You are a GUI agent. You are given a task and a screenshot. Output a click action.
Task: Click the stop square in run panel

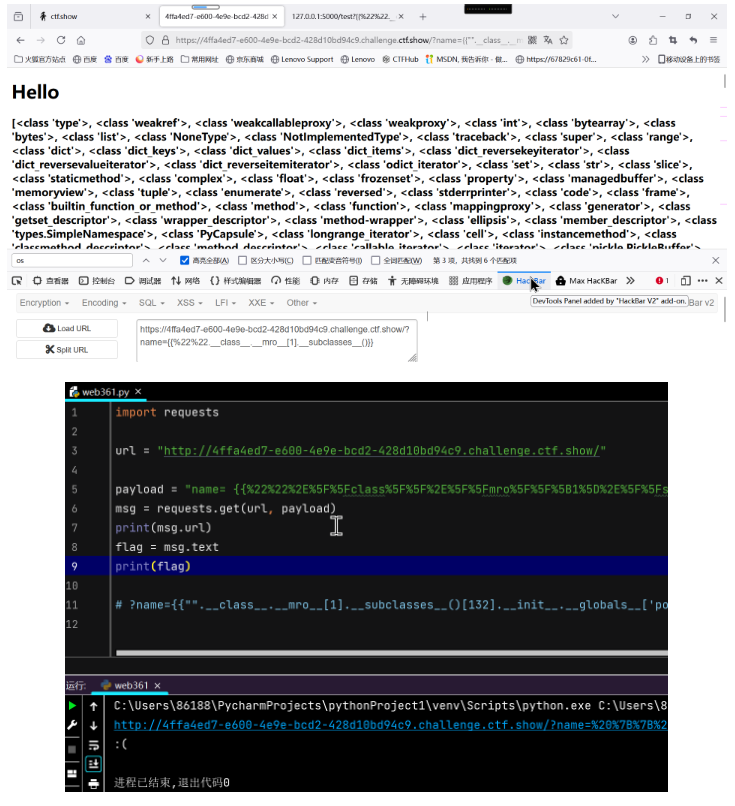(72, 749)
